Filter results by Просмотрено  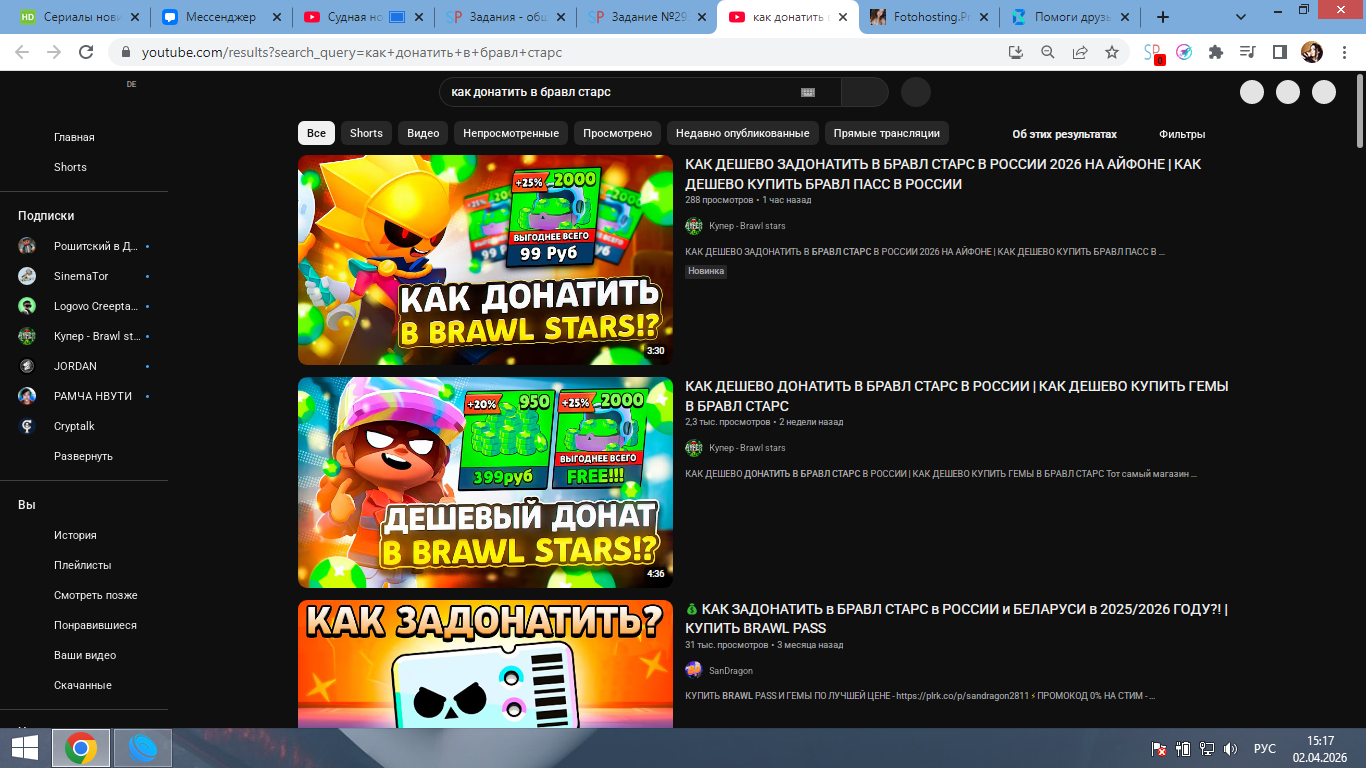(617, 133)
